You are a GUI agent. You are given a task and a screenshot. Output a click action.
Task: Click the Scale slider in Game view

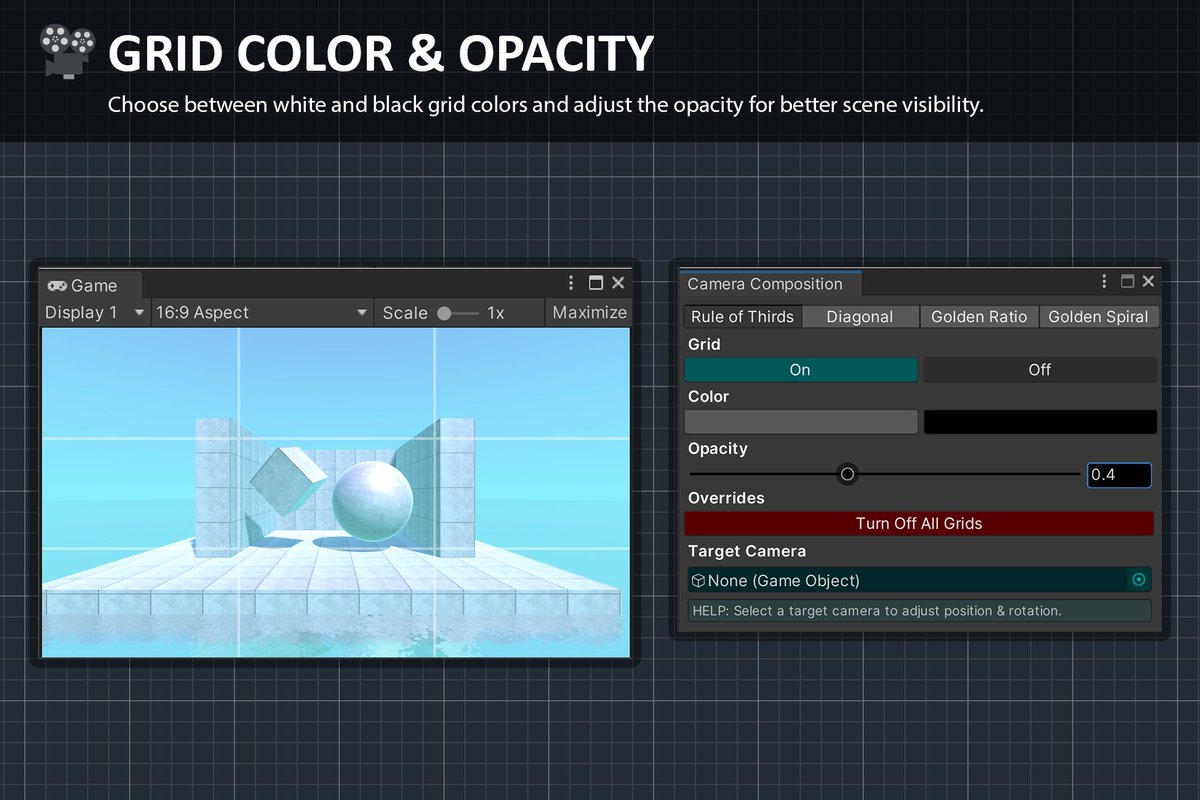point(457,313)
